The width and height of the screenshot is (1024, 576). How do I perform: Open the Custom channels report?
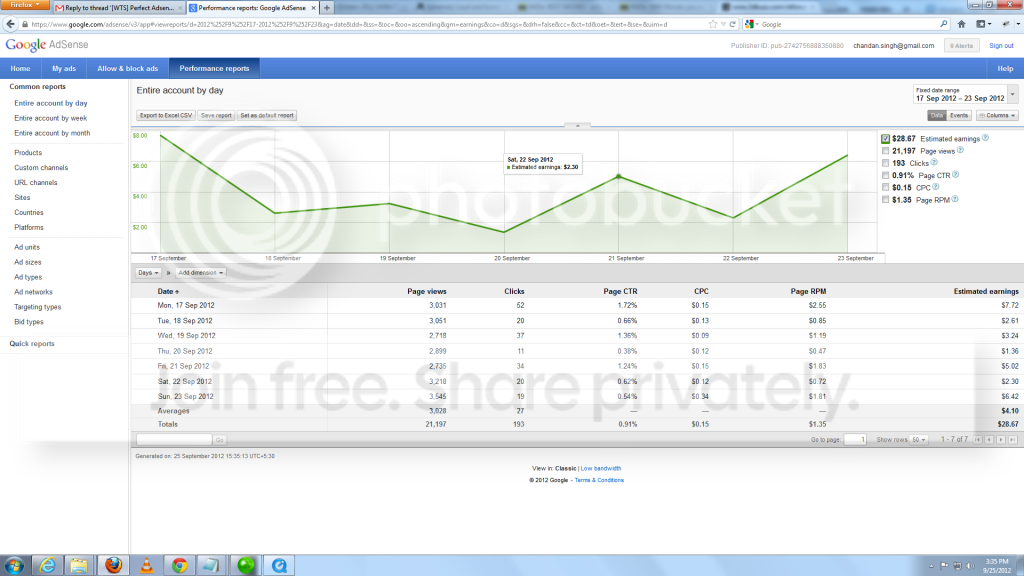(x=41, y=168)
